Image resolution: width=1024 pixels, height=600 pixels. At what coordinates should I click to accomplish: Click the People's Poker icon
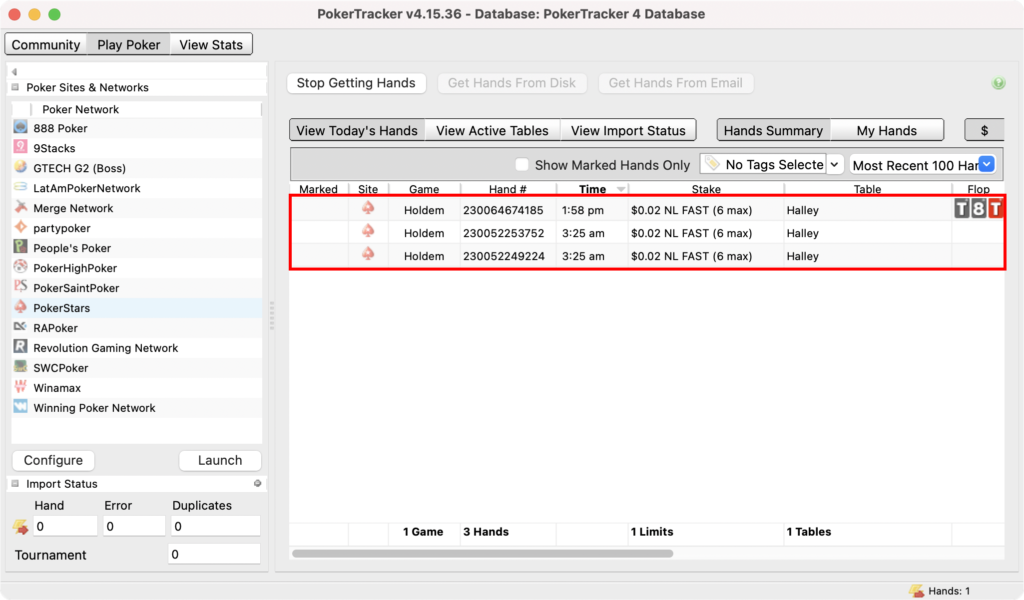(20, 247)
